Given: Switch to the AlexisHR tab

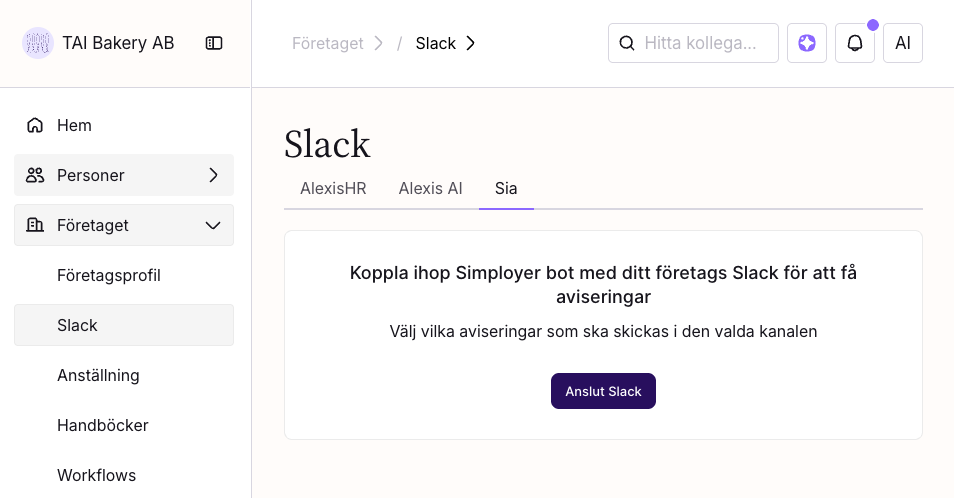Looking at the screenshot, I should pyautogui.click(x=333, y=188).
